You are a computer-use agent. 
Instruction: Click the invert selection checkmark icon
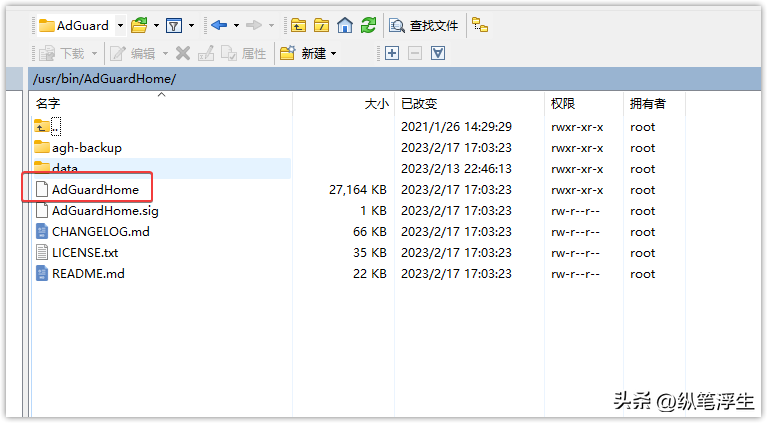tap(438, 53)
